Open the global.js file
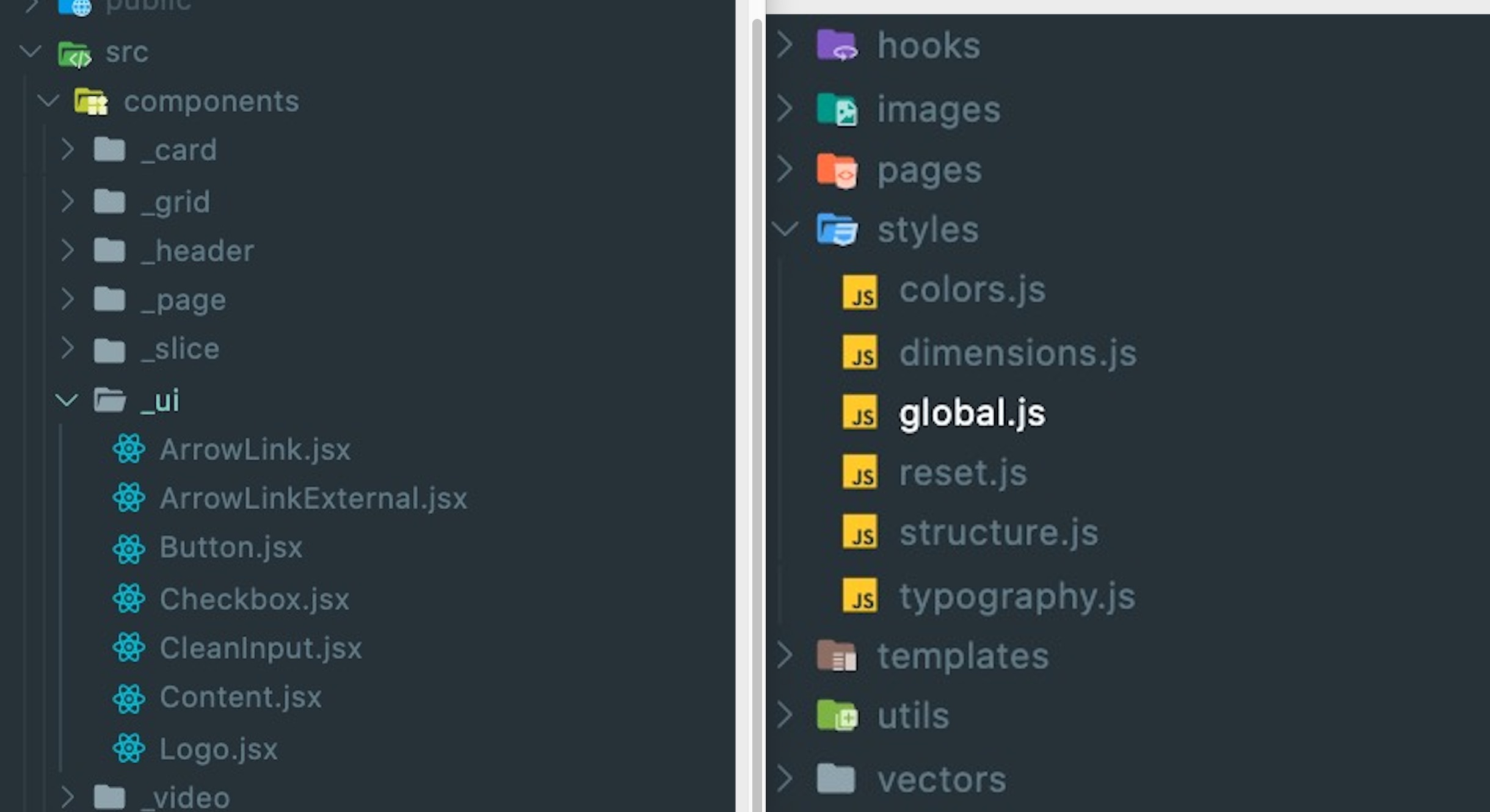 (972, 412)
